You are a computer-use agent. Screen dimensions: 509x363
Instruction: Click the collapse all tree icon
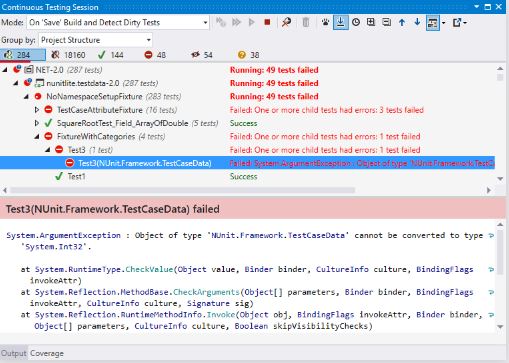click(x=386, y=22)
